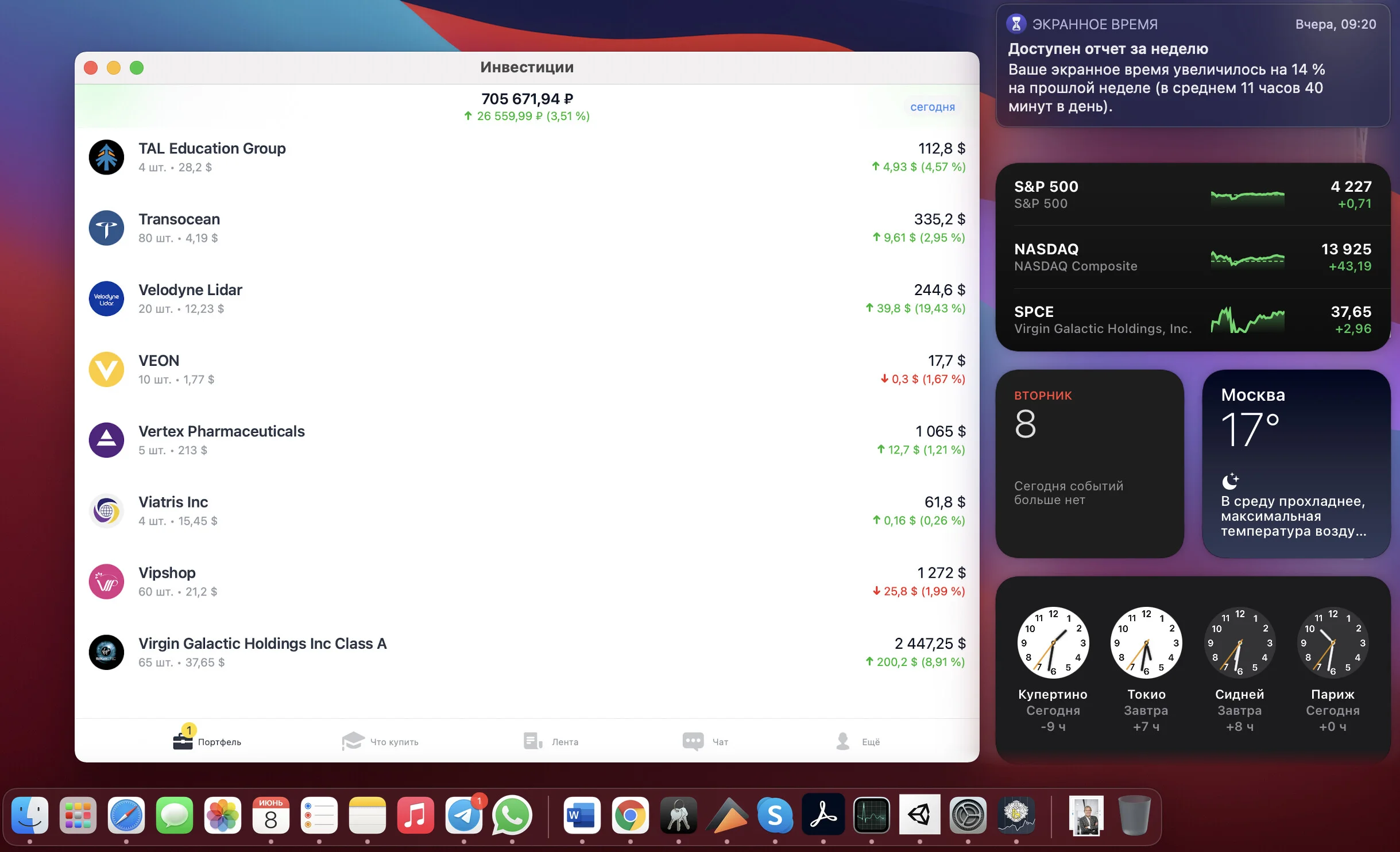Image resolution: width=1400 pixels, height=852 pixels.
Task: Go to the Лента tab
Action: click(550, 741)
